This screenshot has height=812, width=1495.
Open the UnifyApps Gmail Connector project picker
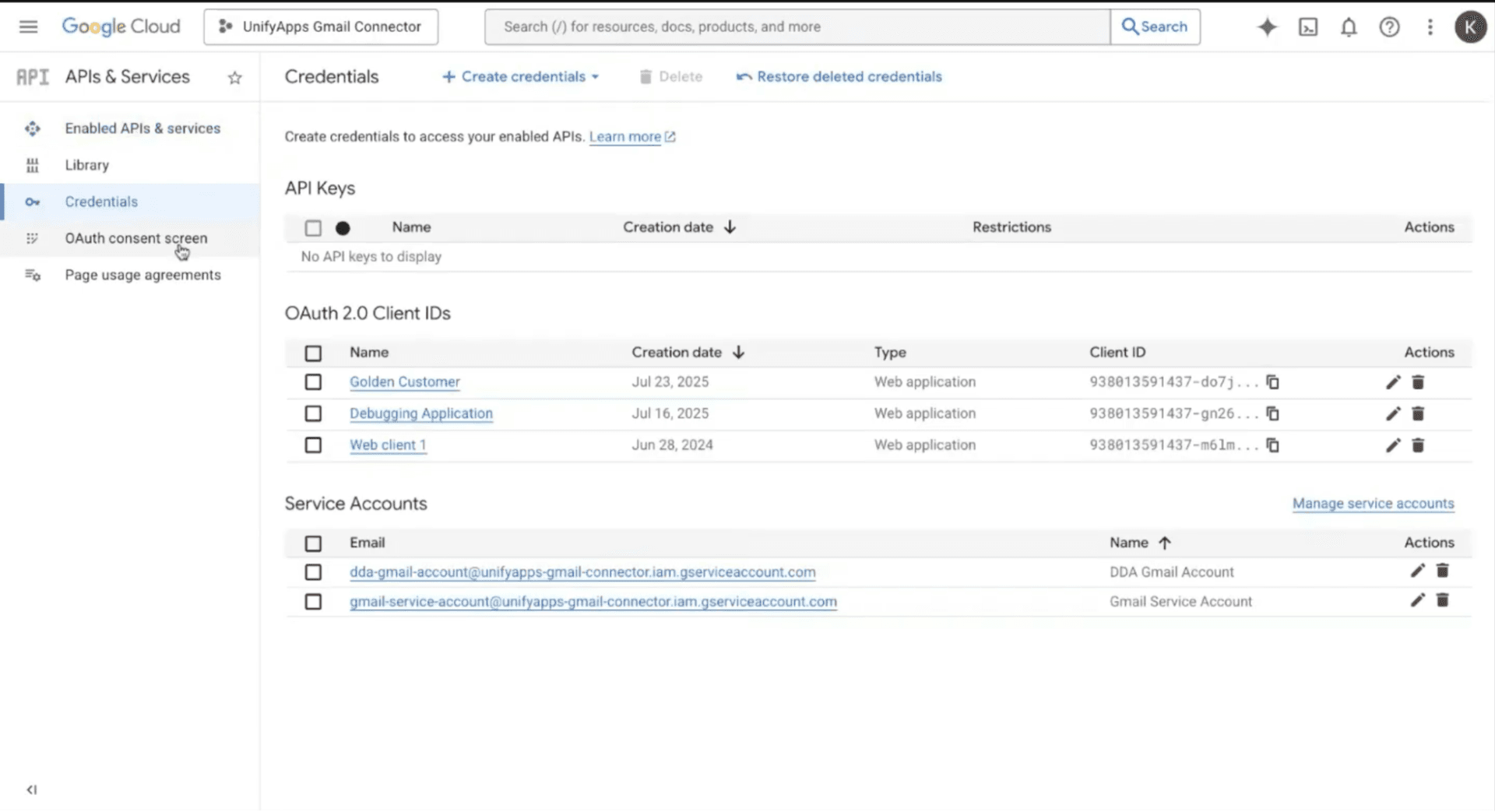(x=321, y=26)
